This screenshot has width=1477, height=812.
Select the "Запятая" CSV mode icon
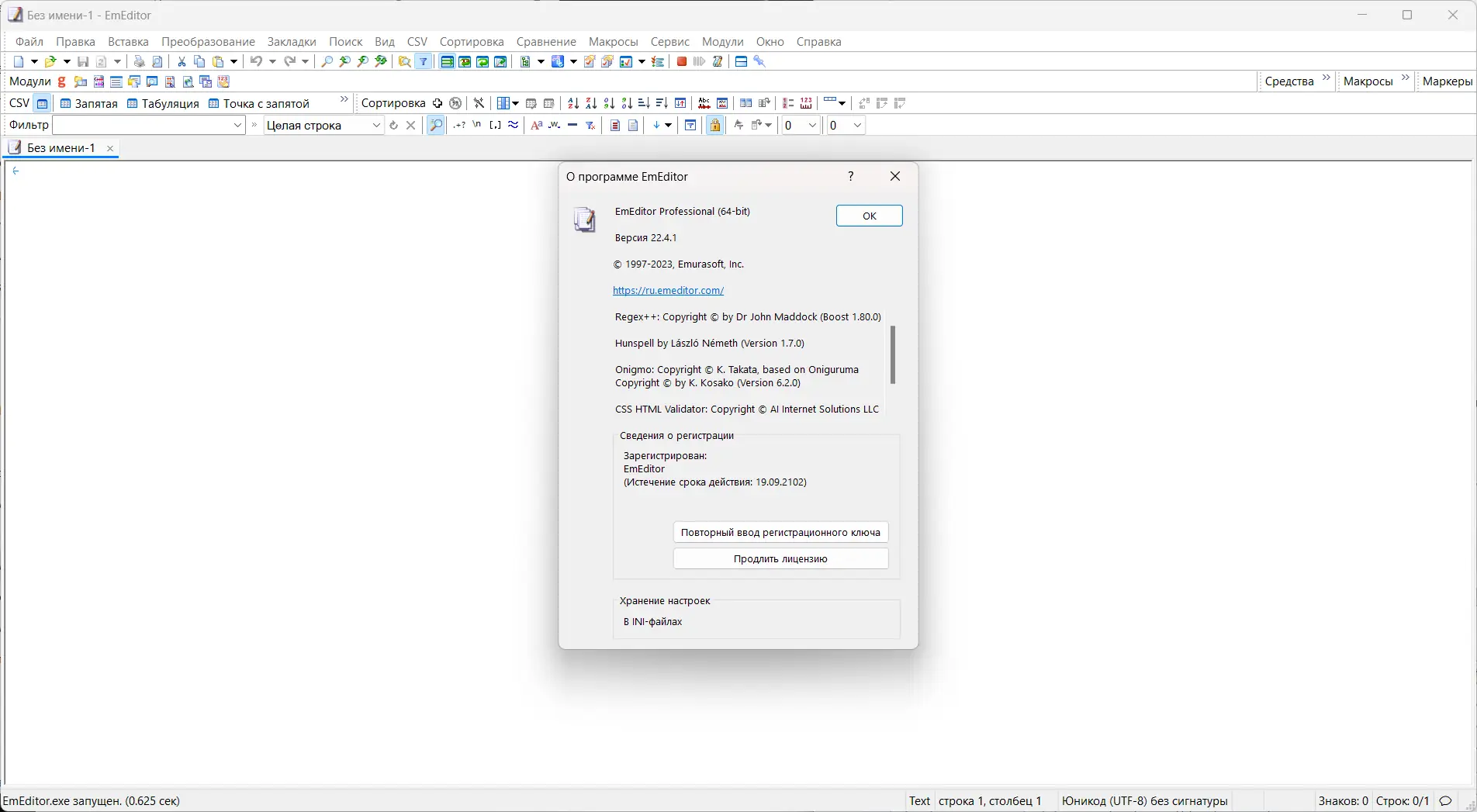(88, 103)
